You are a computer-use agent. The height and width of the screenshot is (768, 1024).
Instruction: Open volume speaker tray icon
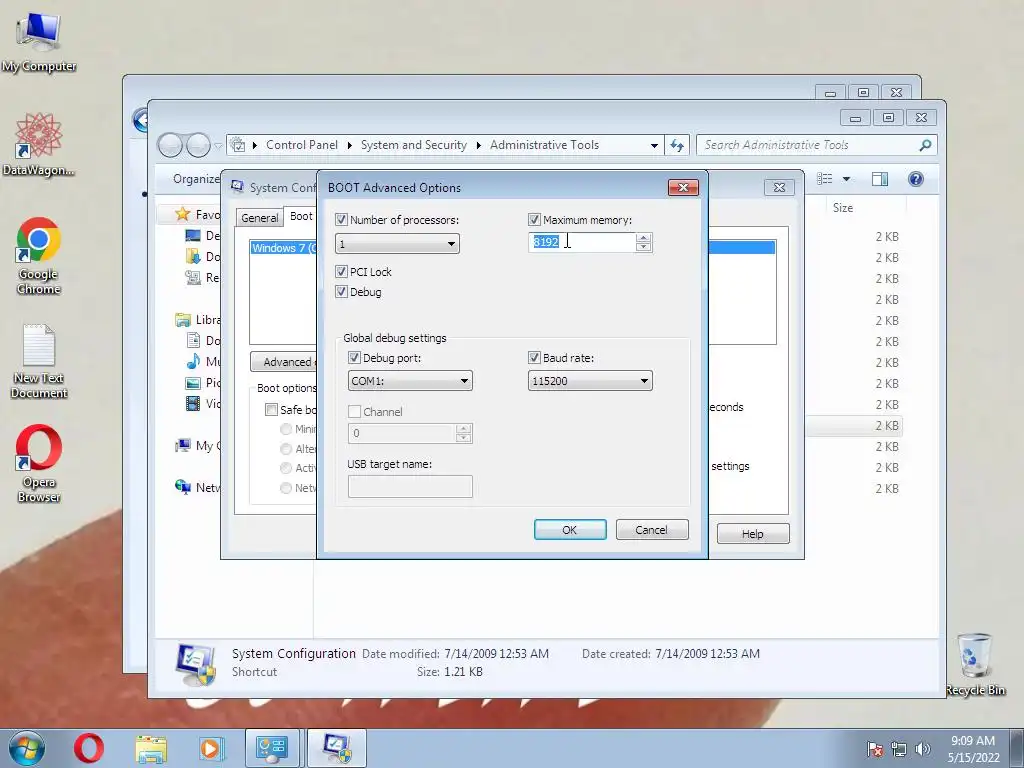922,749
